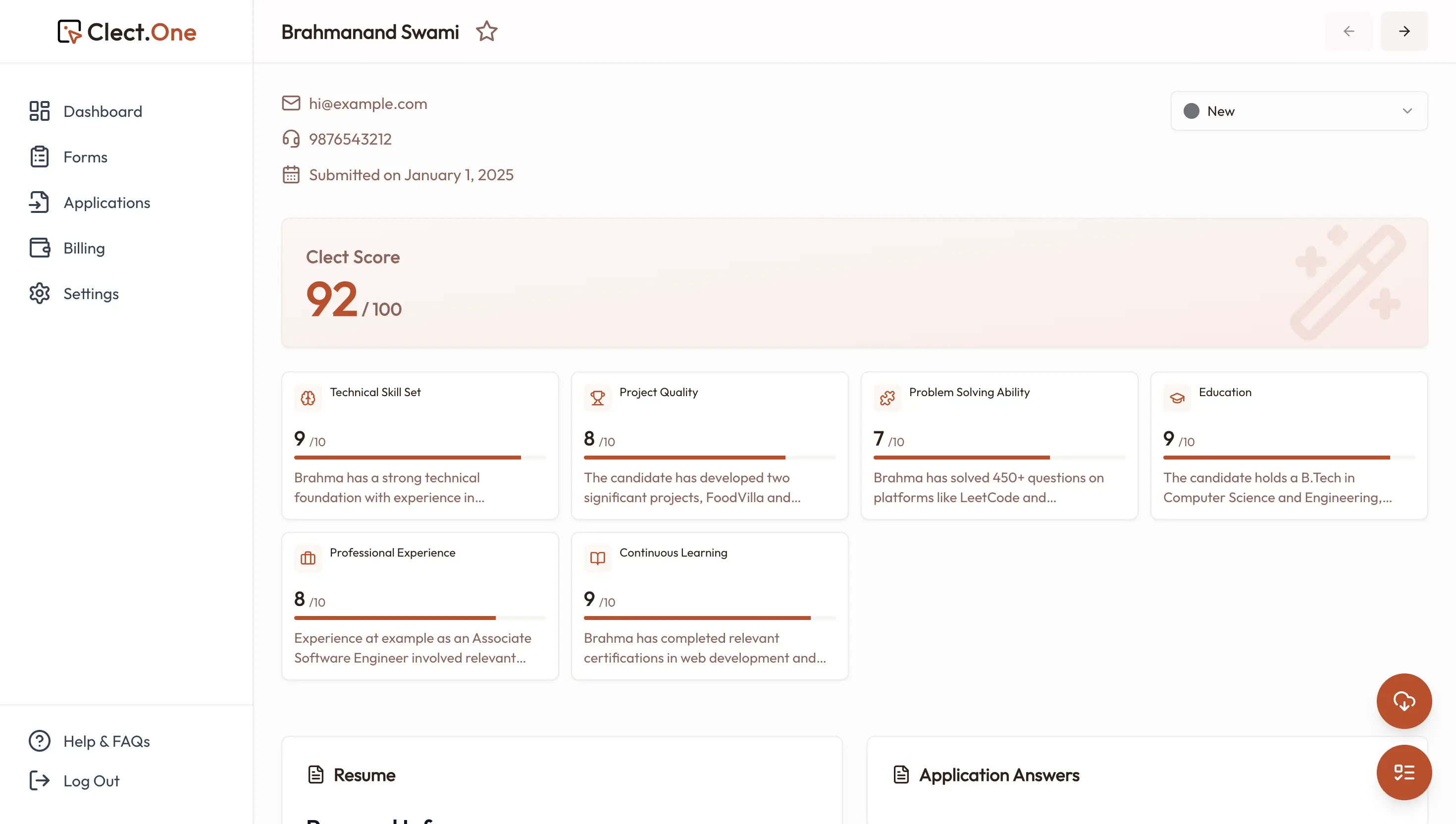
Task: Click the Clect.One logo
Action: tap(127, 32)
